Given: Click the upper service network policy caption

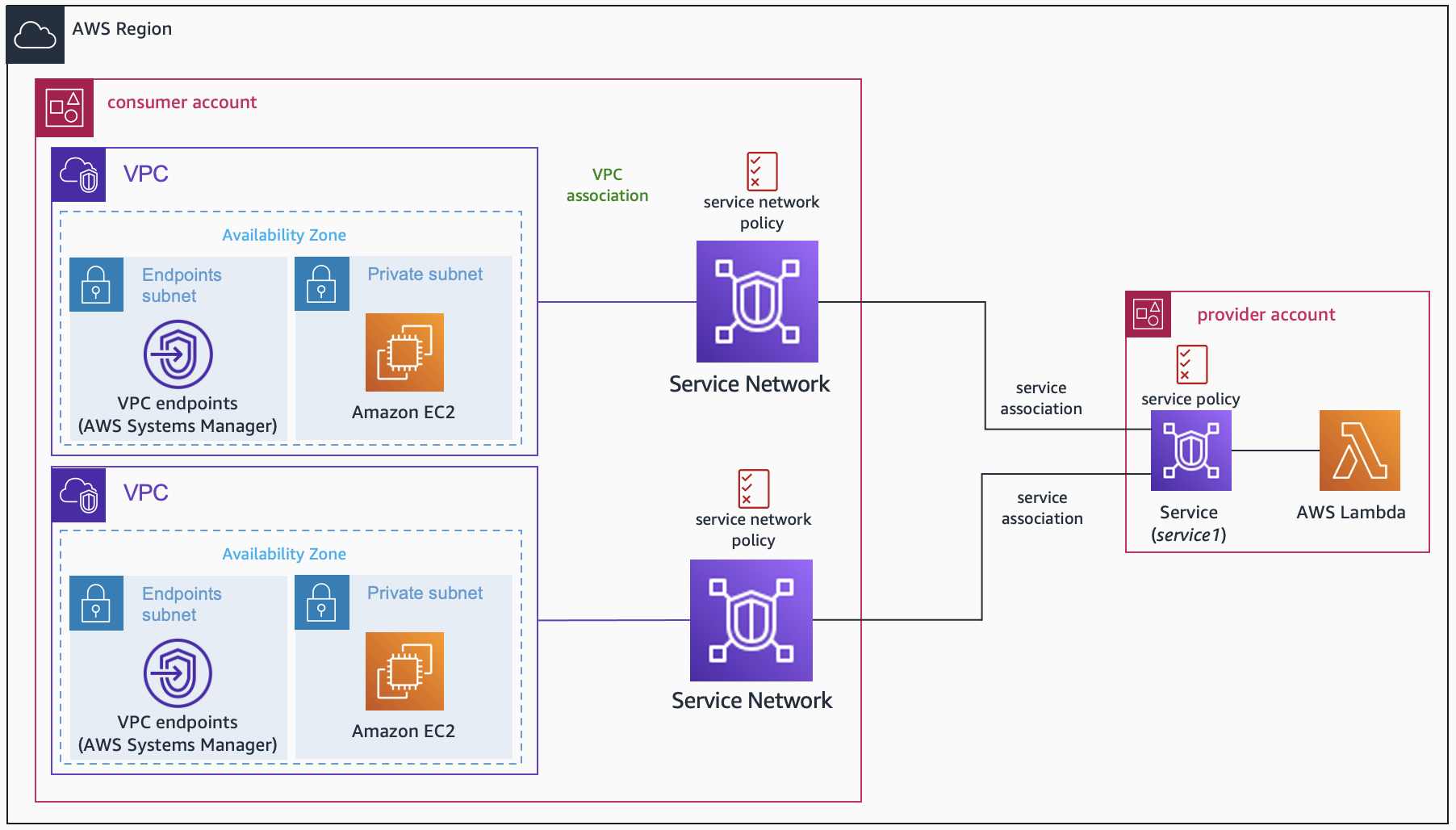Looking at the screenshot, I should (x=762, y=212).
